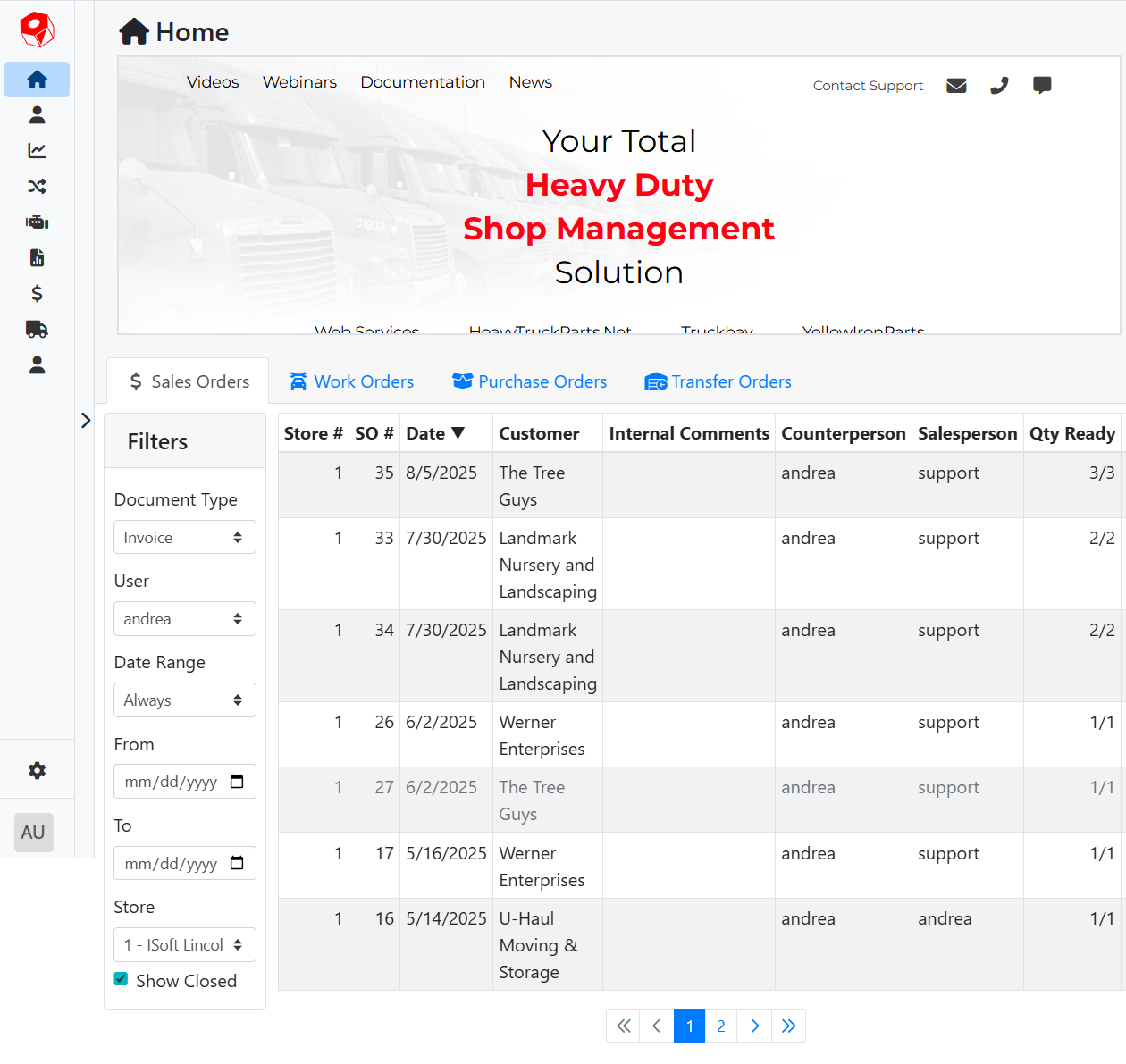
Task: Uncheck the Show Closed checkbox
Action: [121, 979]
